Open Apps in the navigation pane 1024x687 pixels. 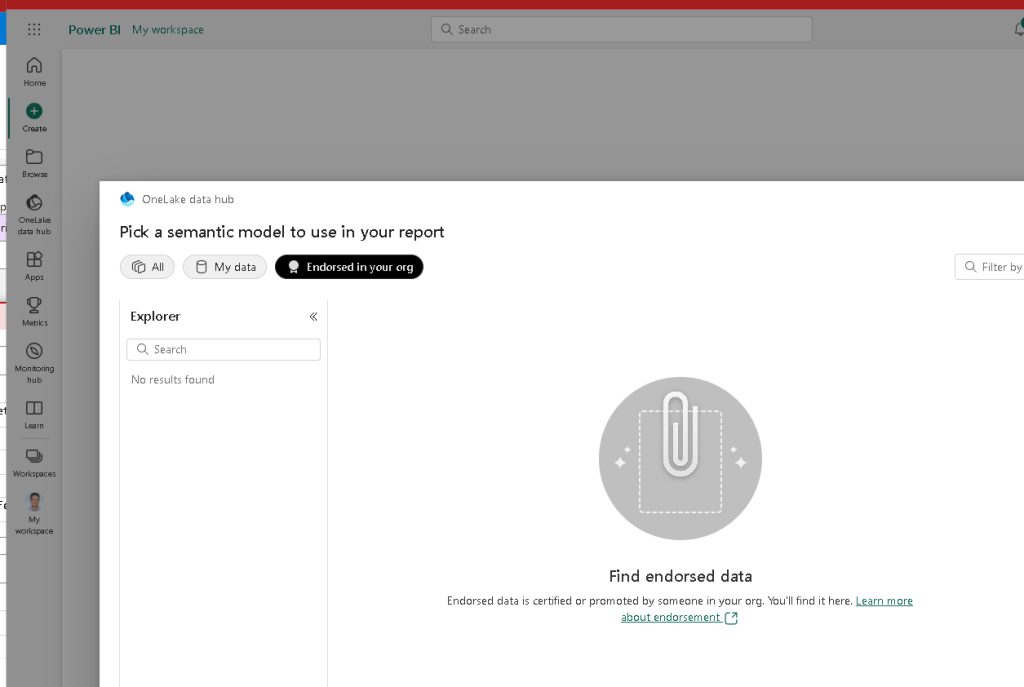[x=35, y=266]
